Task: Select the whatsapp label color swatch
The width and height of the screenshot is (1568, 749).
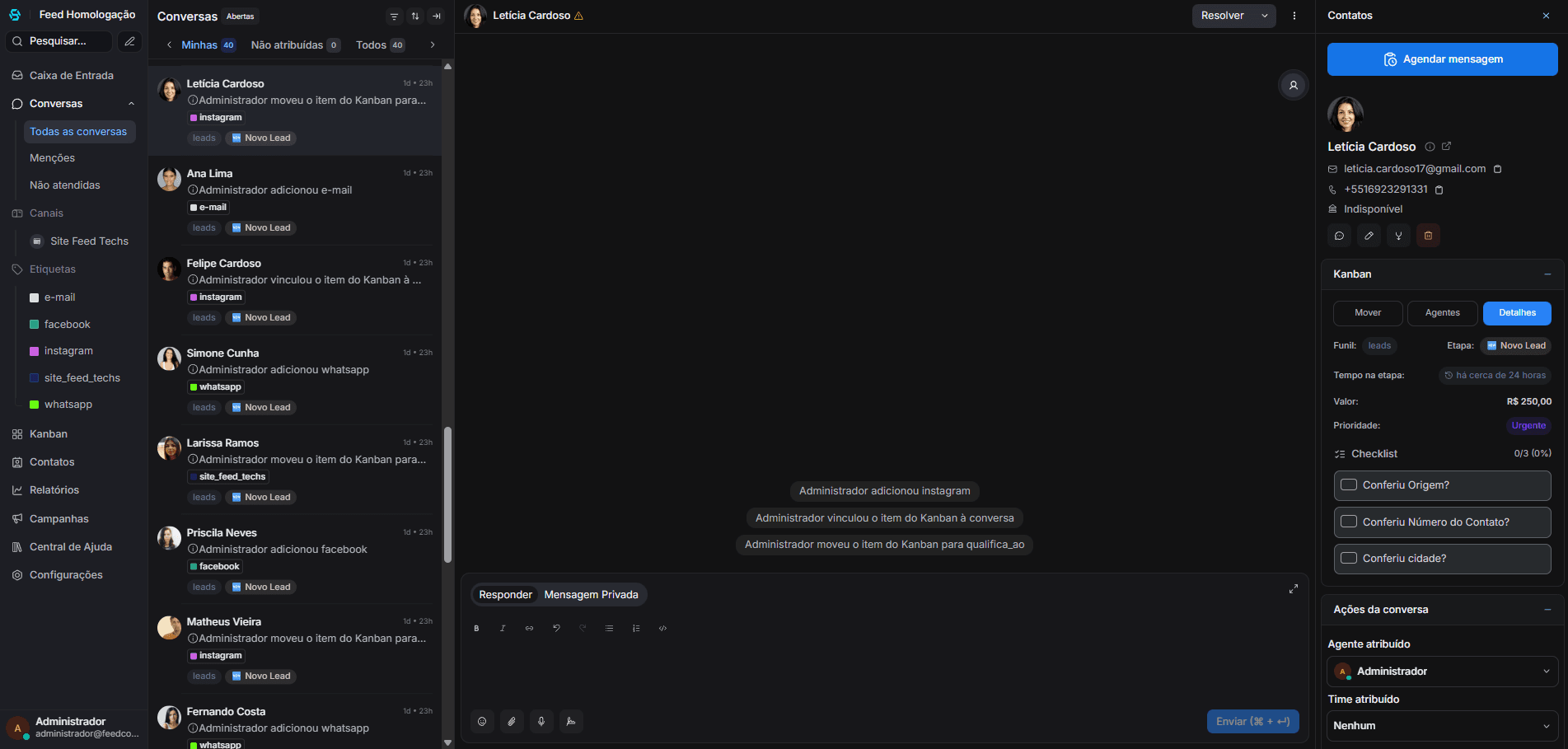Action: coord(35,405)
